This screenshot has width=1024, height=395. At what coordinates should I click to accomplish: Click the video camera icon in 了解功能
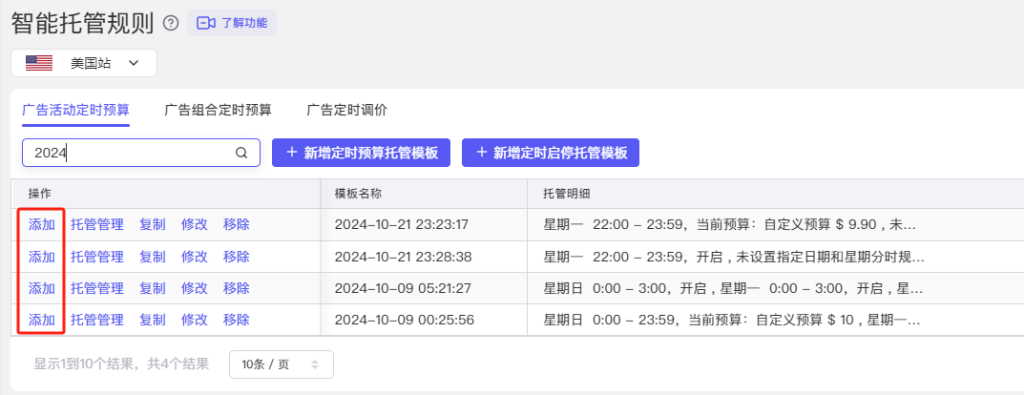[x=206, y=24]
